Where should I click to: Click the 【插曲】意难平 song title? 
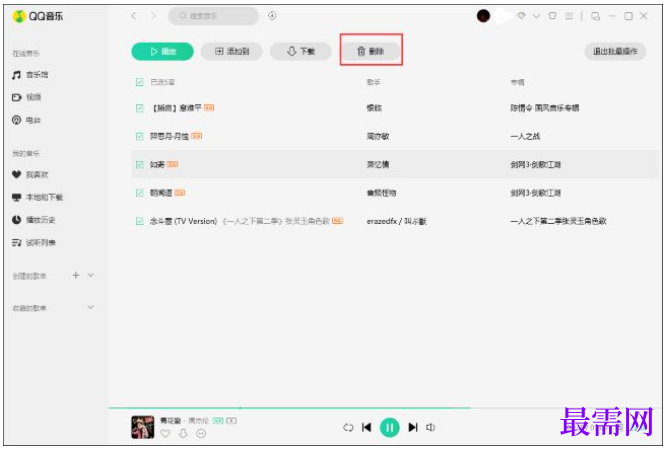pyautogui.click(x=176, y=108)
